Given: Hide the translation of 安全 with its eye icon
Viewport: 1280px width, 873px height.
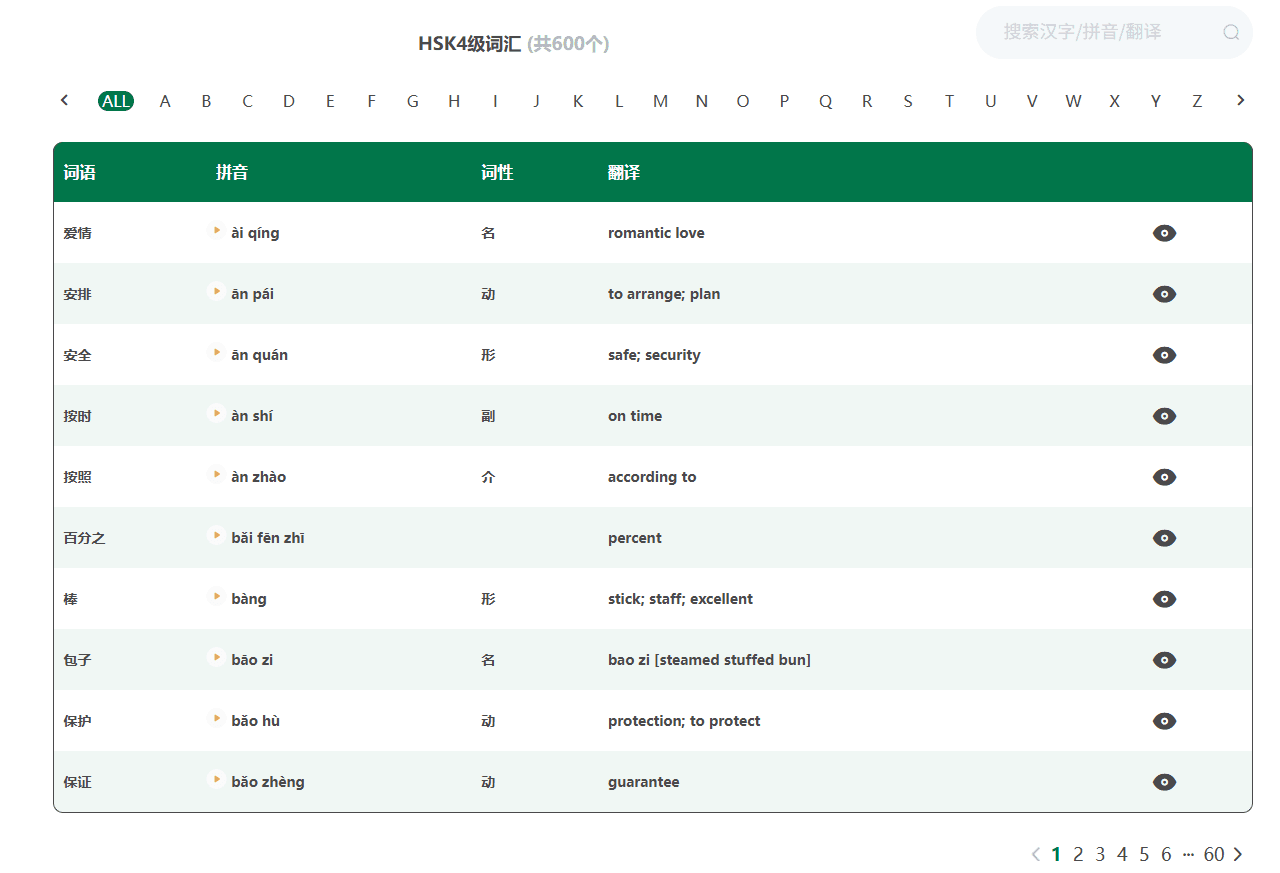Looking at the screenshot, I should [x=1164, y=355].
